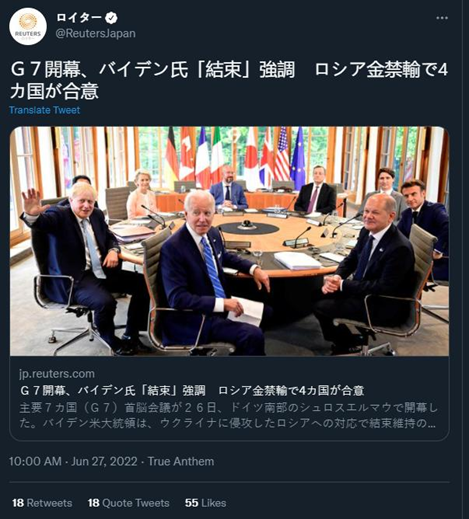Click the link card headline title
The image size is (469, 519).
[192, 390]
